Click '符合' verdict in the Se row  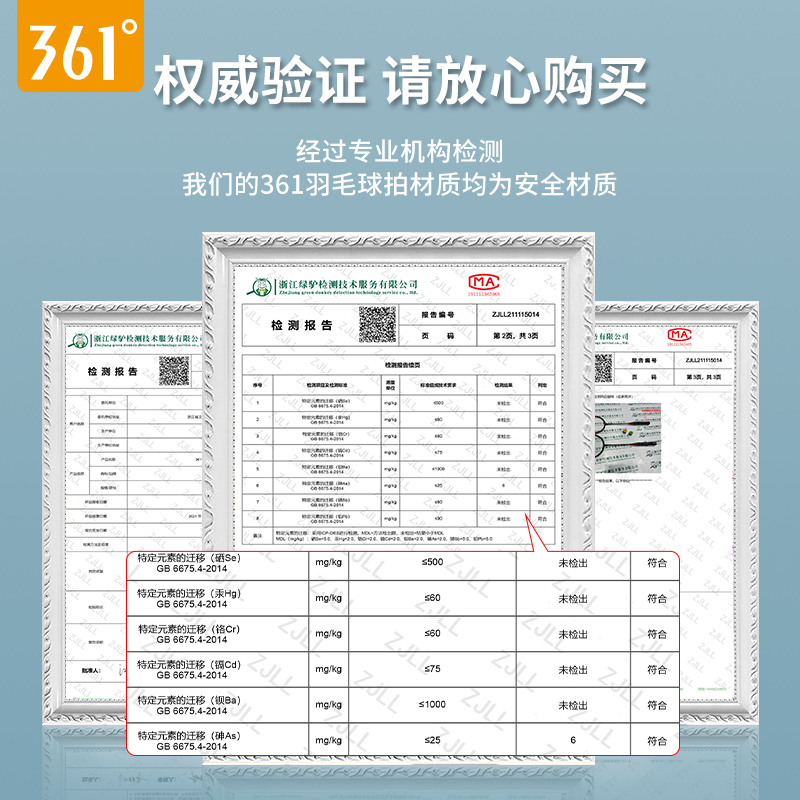657,563
